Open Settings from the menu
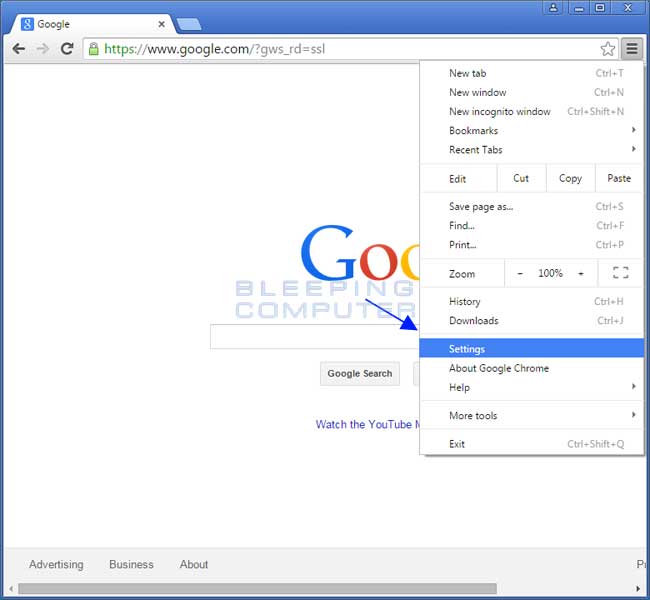650x600 pixels. 467,349
